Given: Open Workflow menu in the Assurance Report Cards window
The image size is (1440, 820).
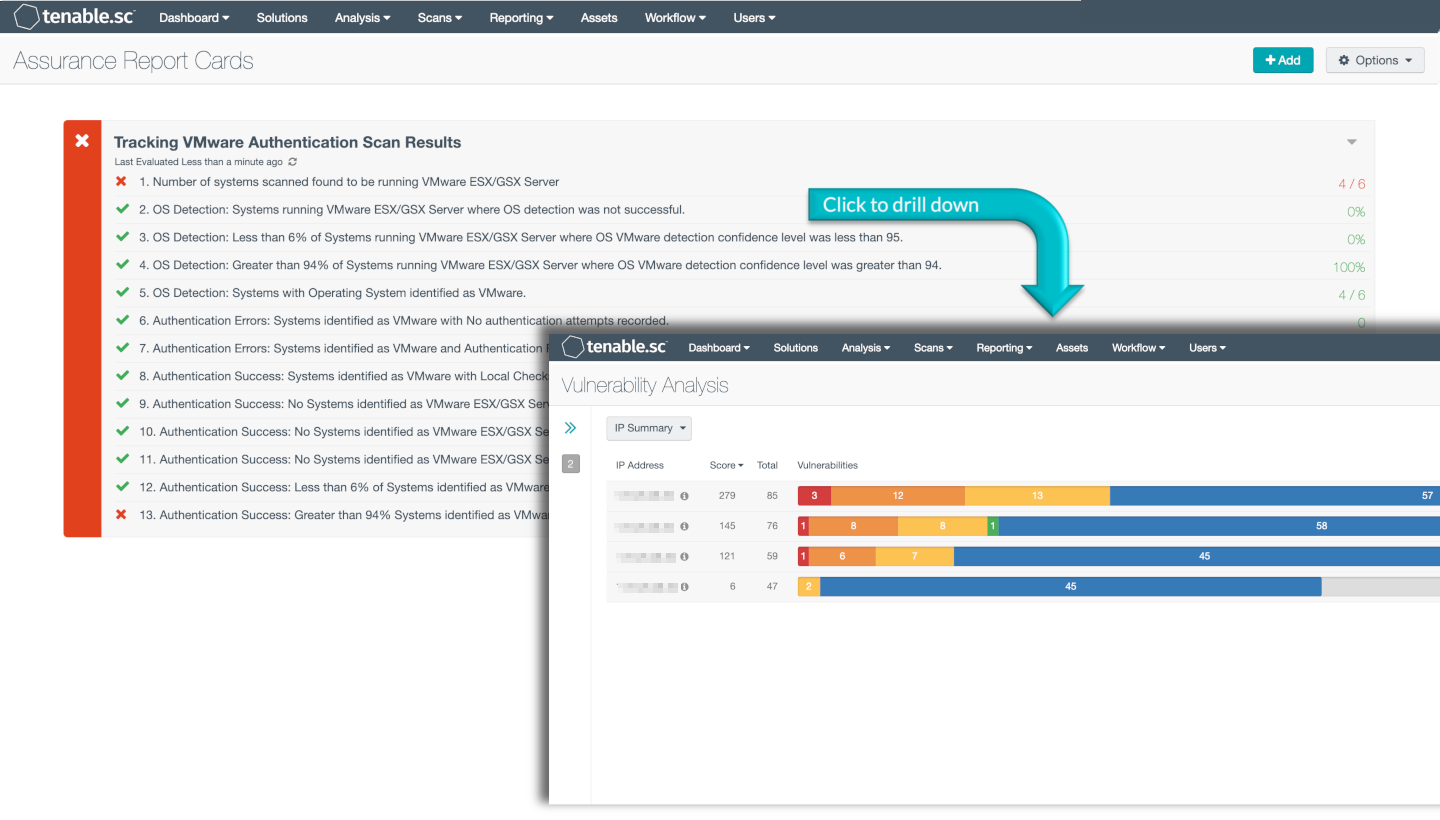Looking at the screenshot, I should coord(675,17).
